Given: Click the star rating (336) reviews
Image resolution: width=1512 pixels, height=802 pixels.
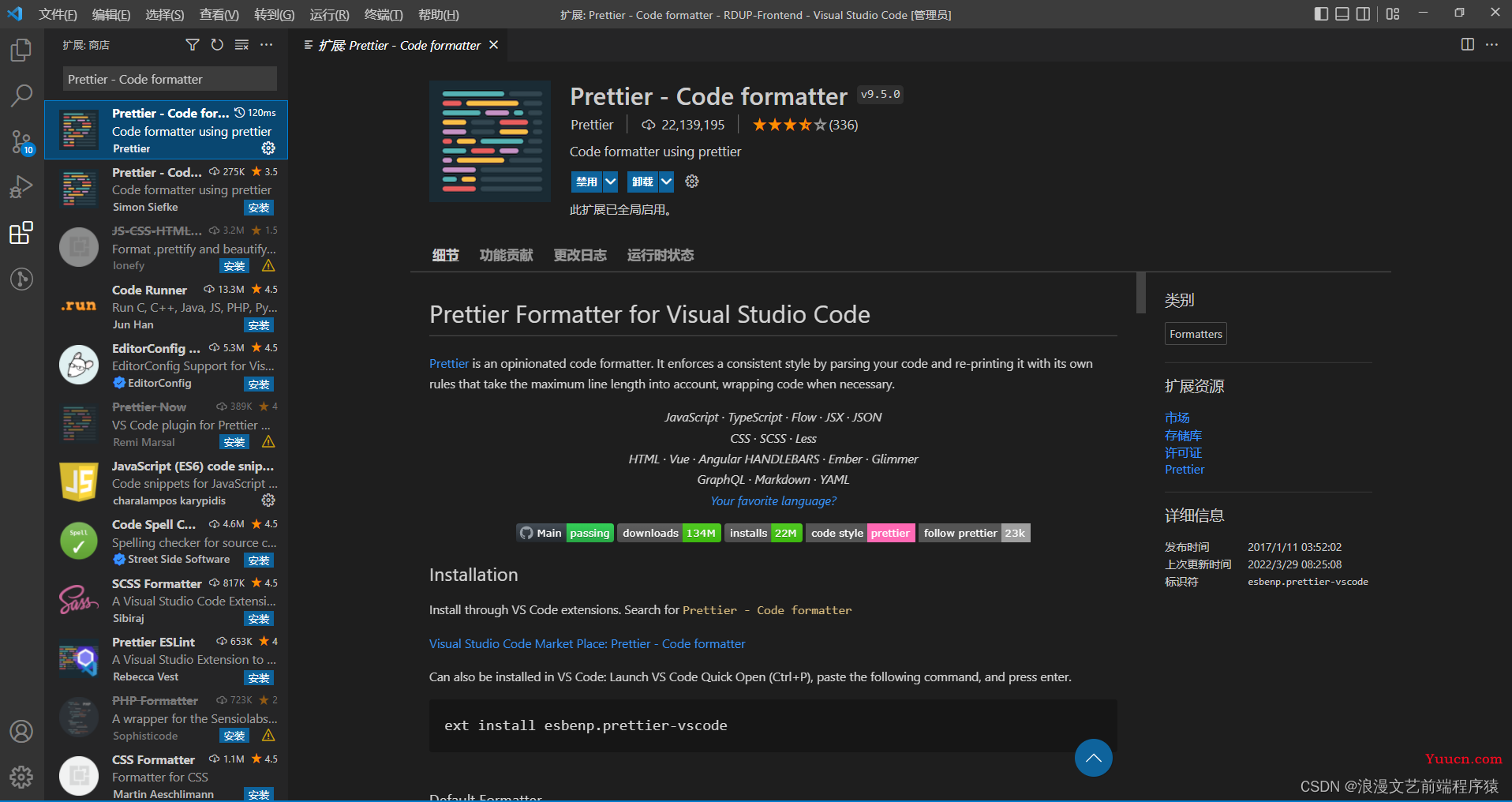Looking at the screenshot, I should coord(805,125).
